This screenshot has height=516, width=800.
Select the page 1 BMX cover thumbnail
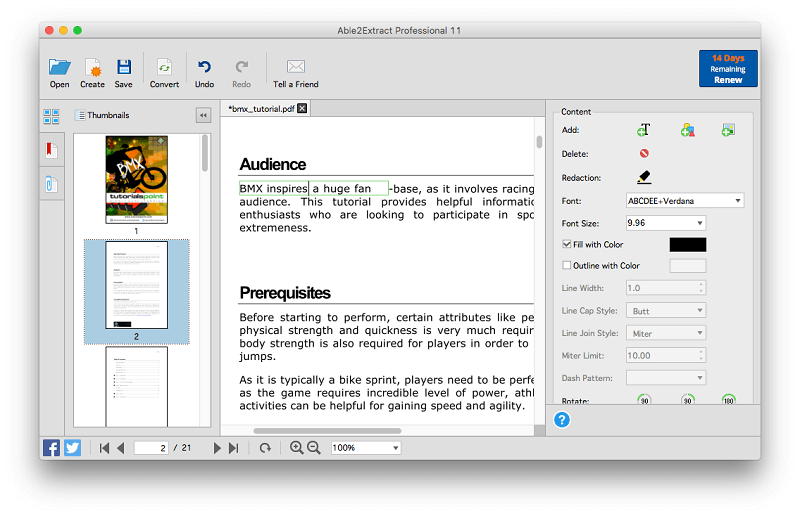tap(136, 180)
